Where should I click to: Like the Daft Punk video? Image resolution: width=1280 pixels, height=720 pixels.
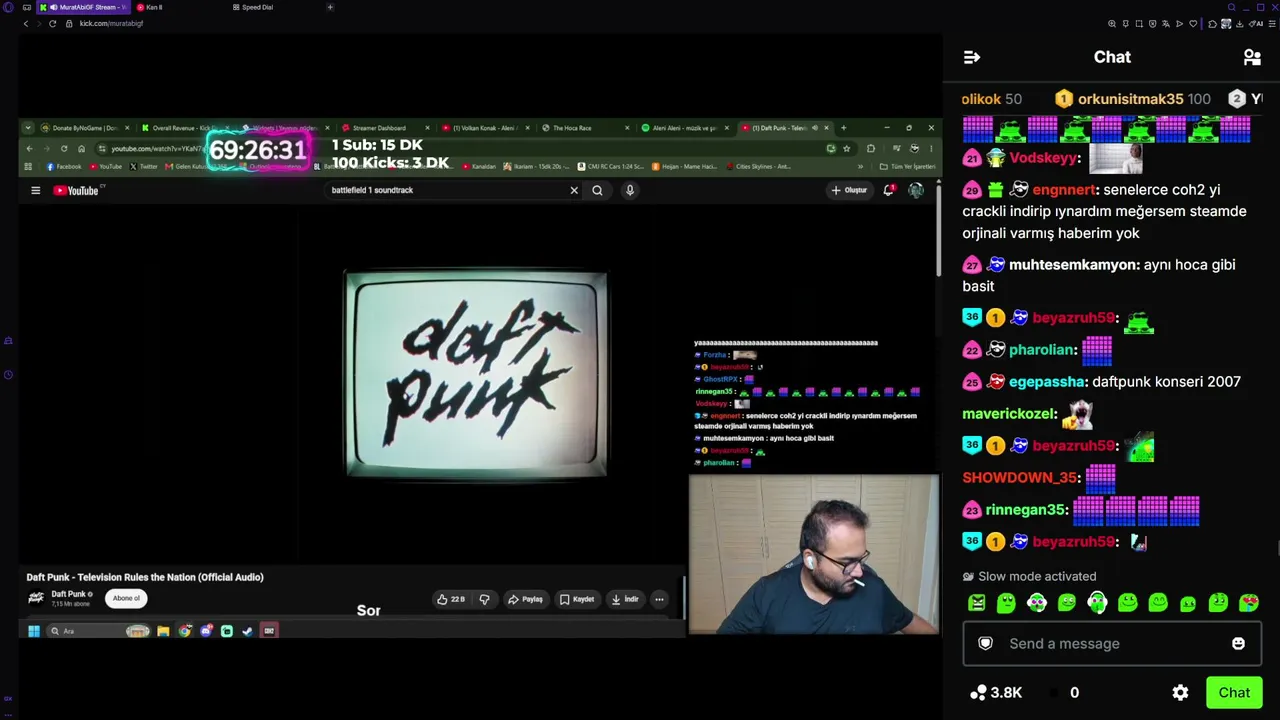(x=450, y=599)
